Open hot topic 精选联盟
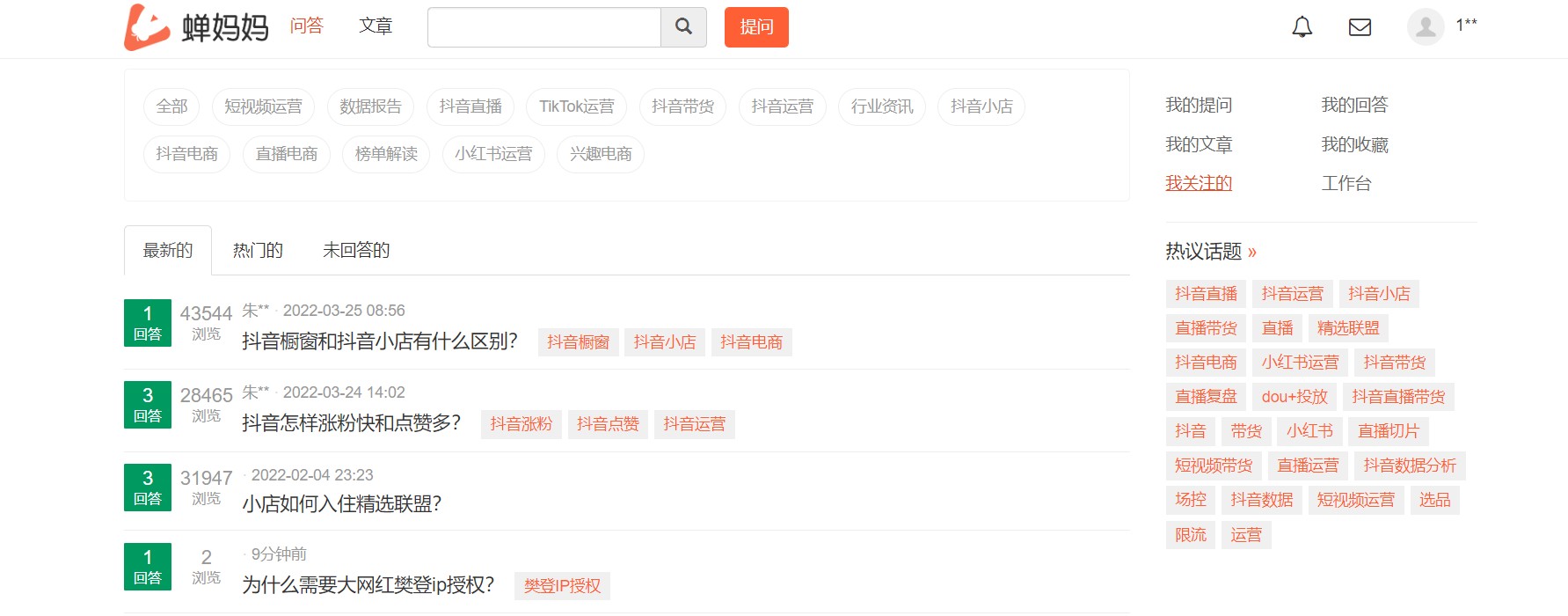 pyautogui.click(x=1348, y=328)
